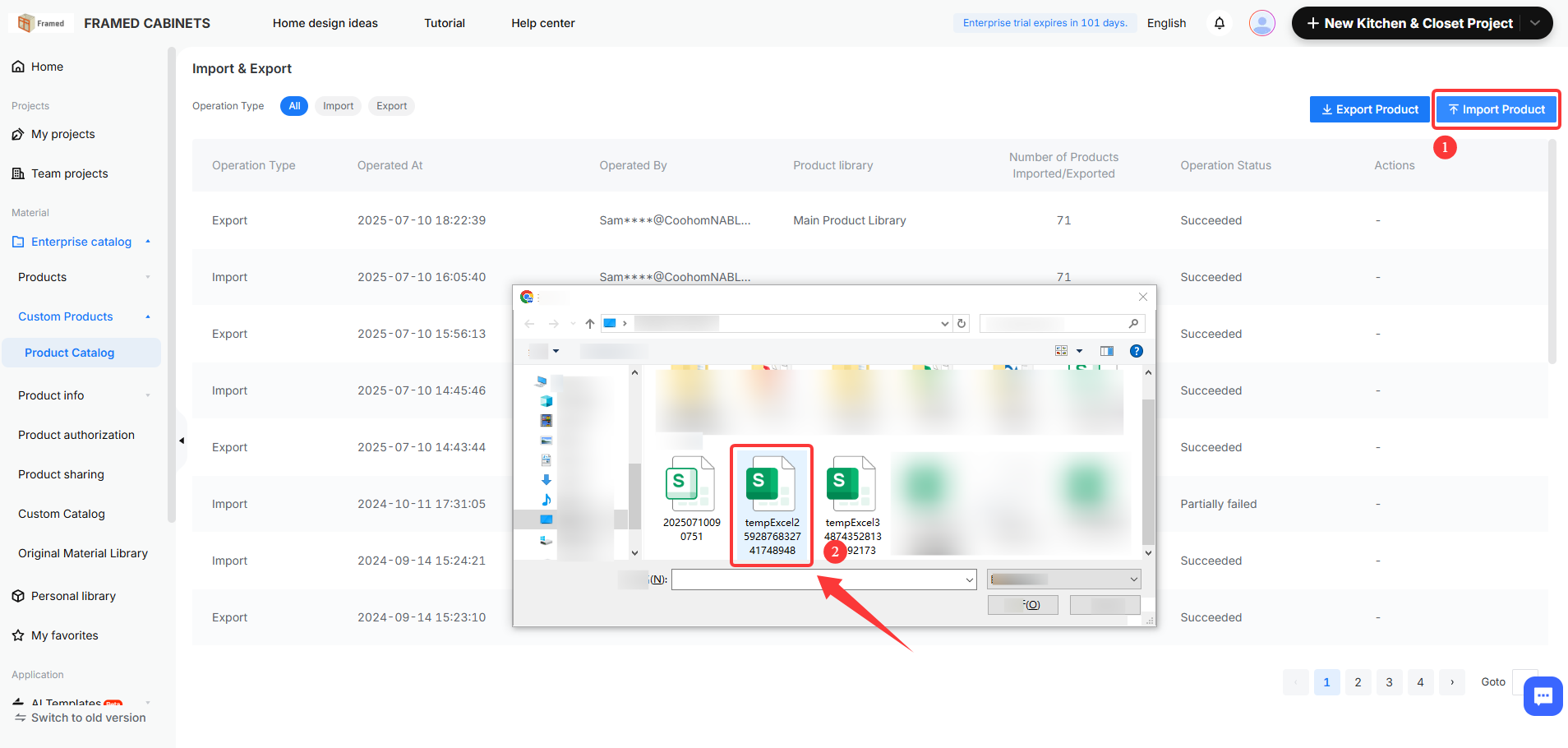Open the view options dropdown arrow
1568x748 pixels.
tap(1079, 351)
